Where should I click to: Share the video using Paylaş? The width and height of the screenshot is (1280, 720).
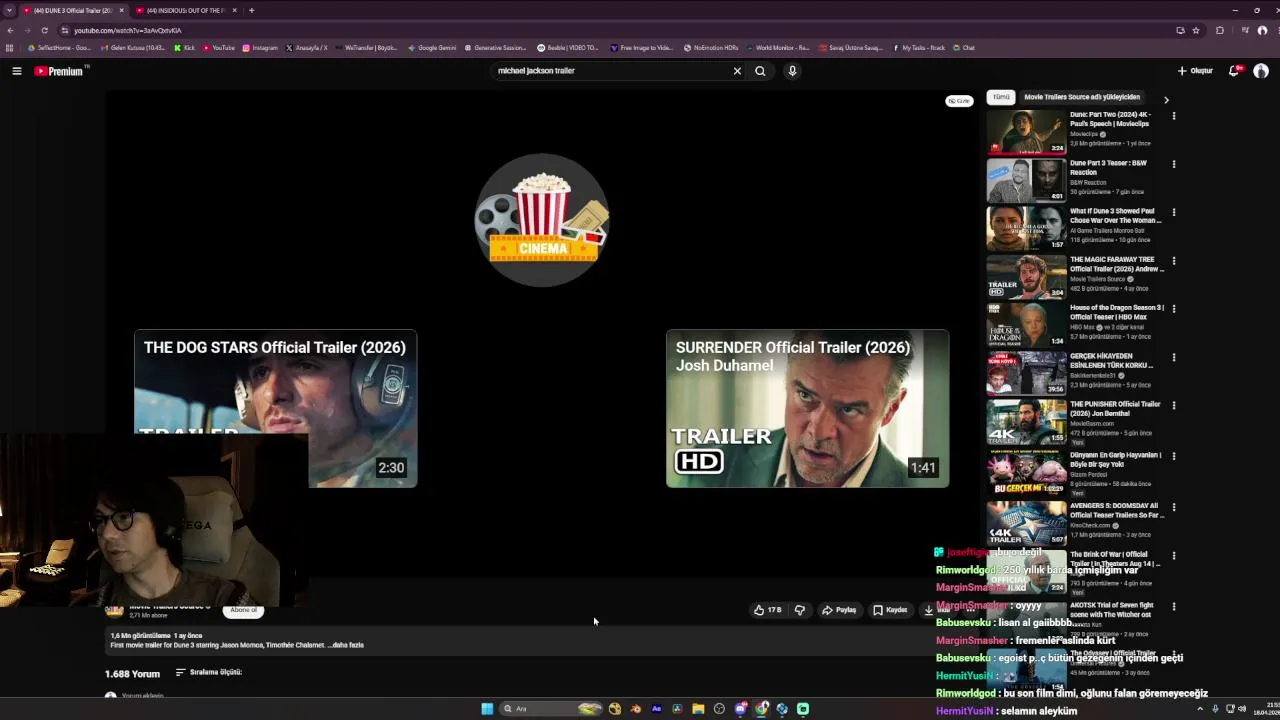point(839,610)
